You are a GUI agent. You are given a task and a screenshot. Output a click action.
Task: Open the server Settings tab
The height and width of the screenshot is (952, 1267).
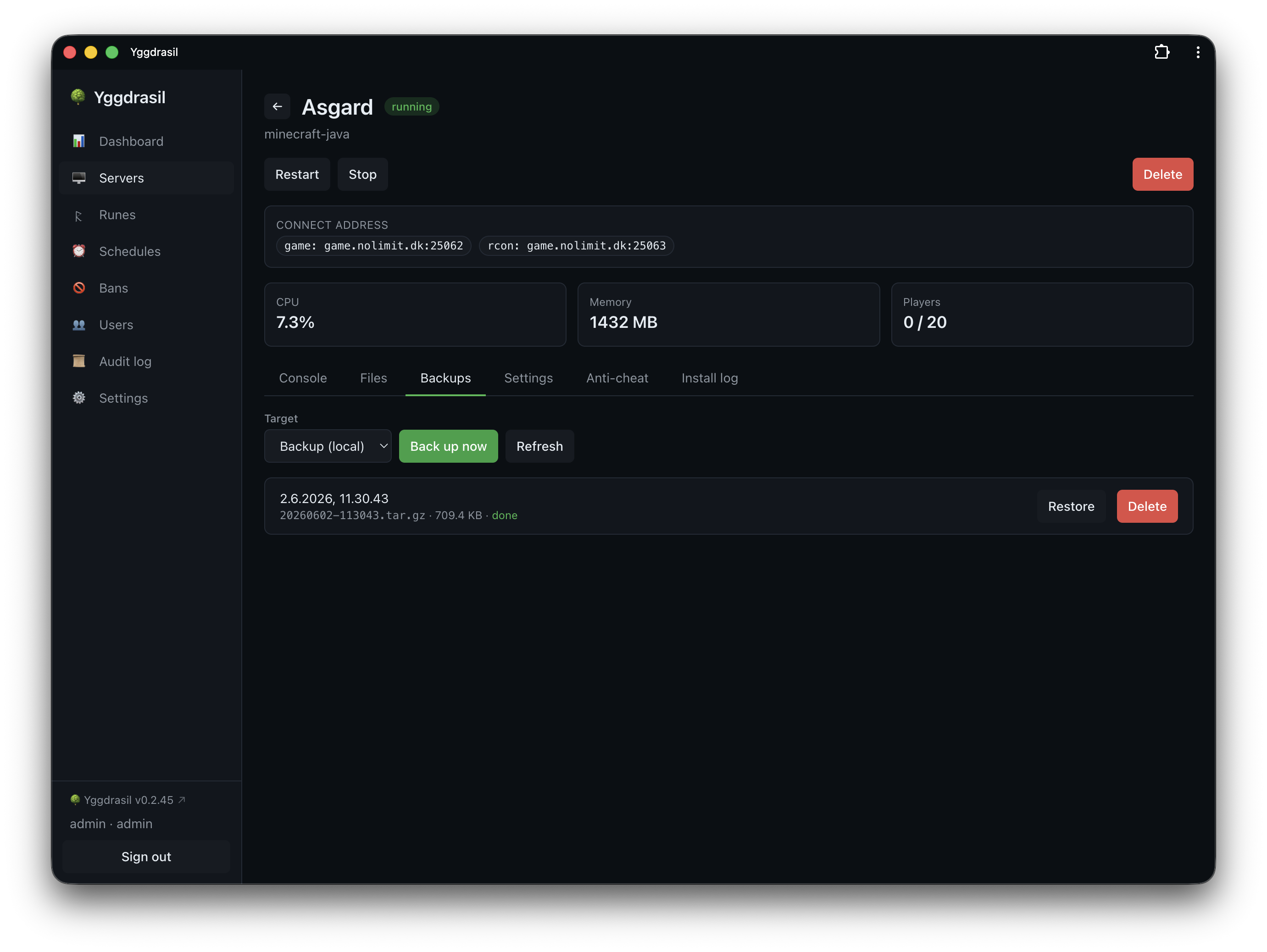[x=528, y=378]
